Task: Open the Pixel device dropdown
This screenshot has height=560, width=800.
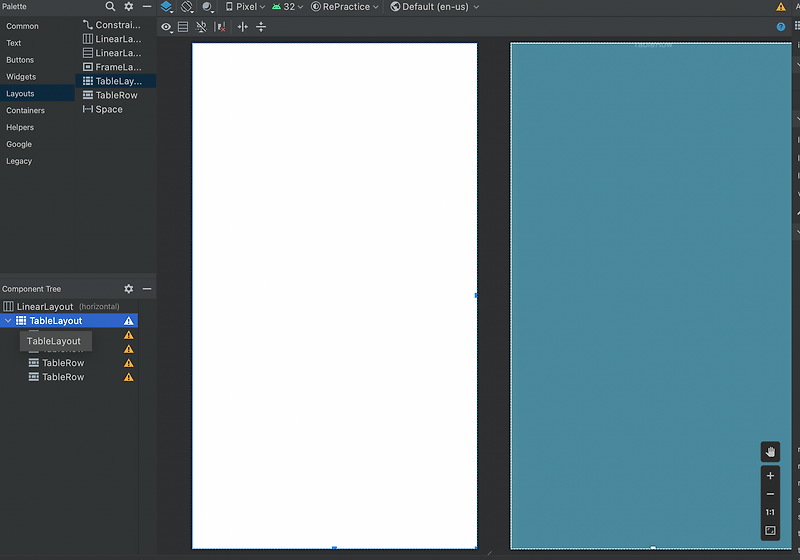Action: (245, 7)
